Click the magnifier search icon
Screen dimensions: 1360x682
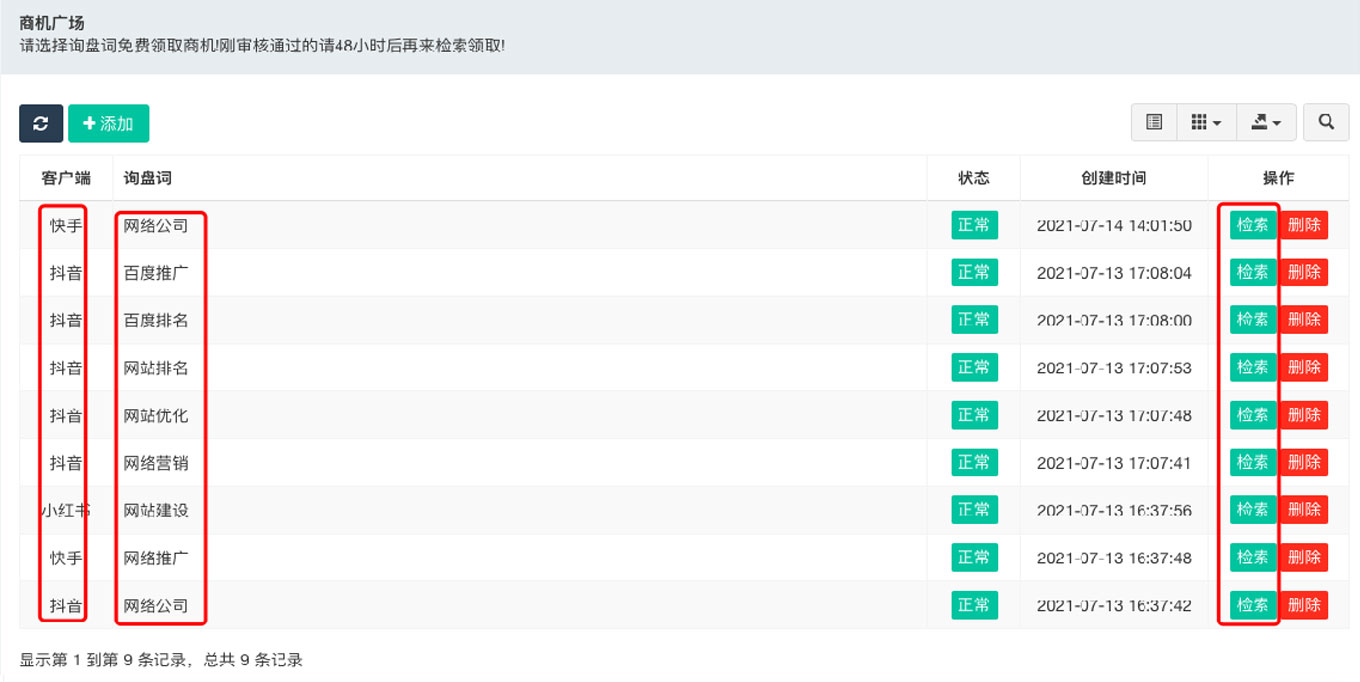(1326, 122)
